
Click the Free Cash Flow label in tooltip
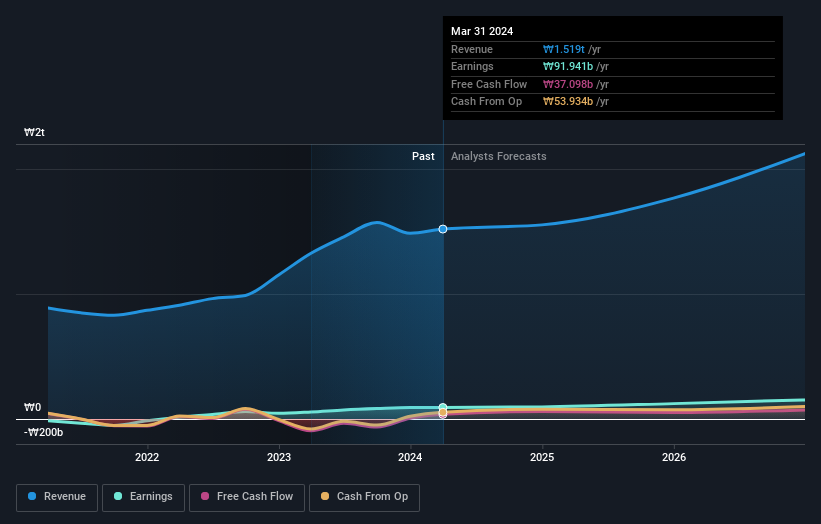(x=489, y=84)
